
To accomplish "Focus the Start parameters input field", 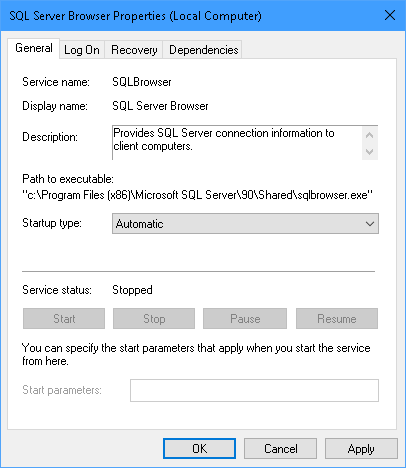I will coord(254,390).
